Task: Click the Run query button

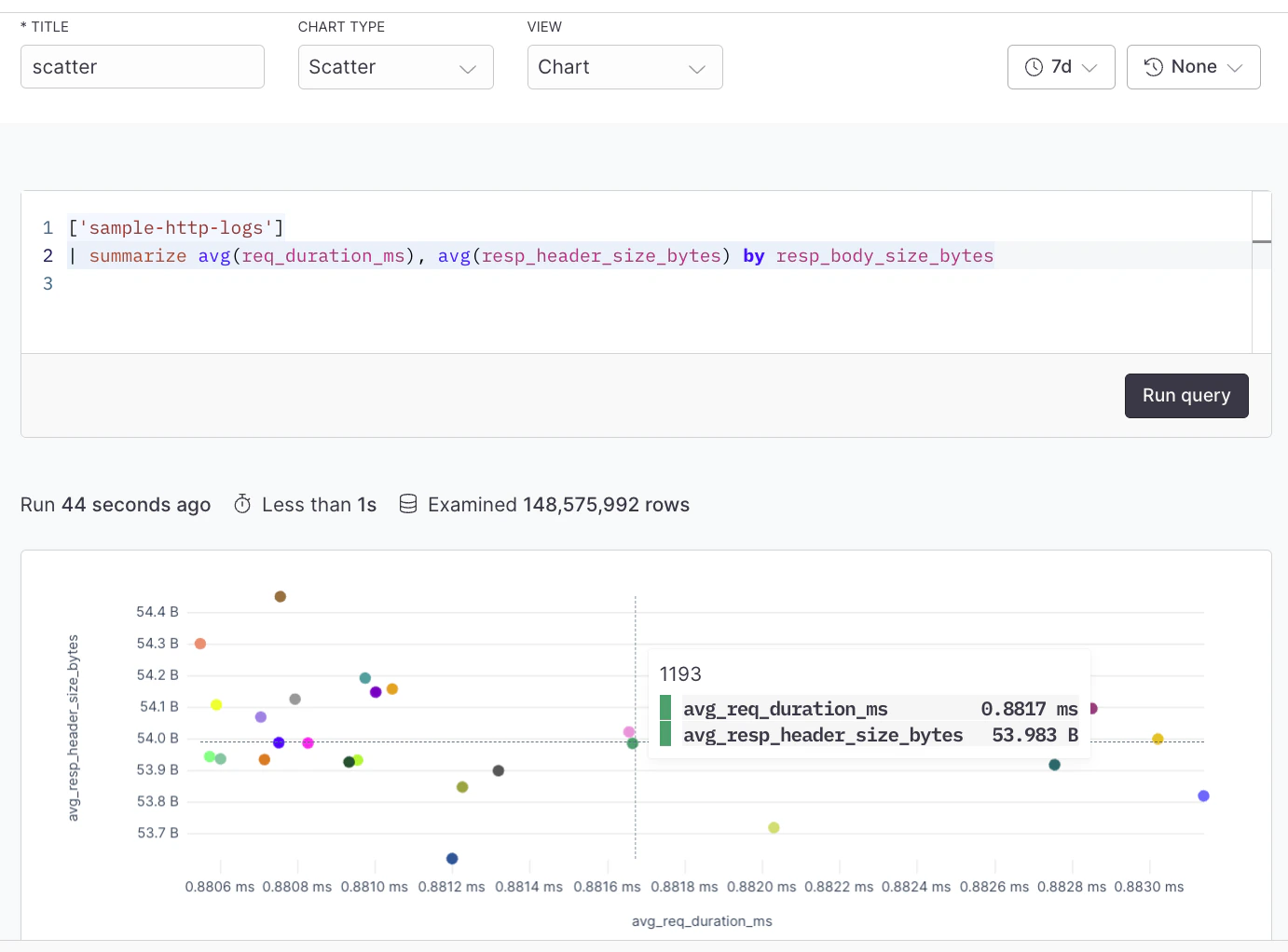Action: [x=1186, y=395]
